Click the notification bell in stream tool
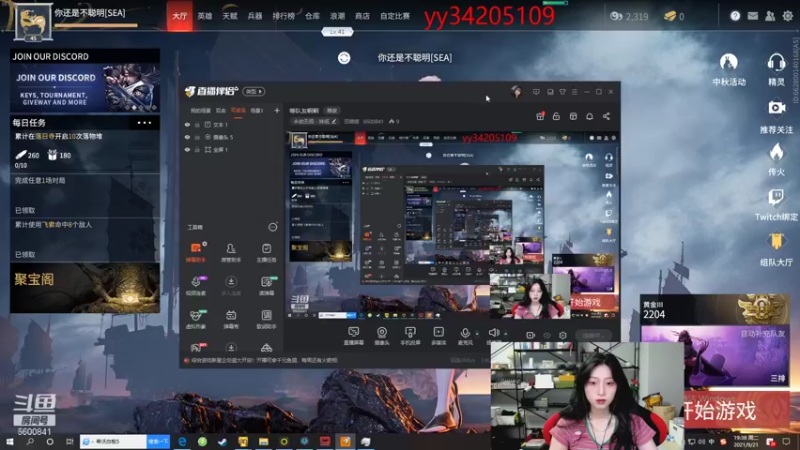The image size is (800, 450). pos(589,116)
